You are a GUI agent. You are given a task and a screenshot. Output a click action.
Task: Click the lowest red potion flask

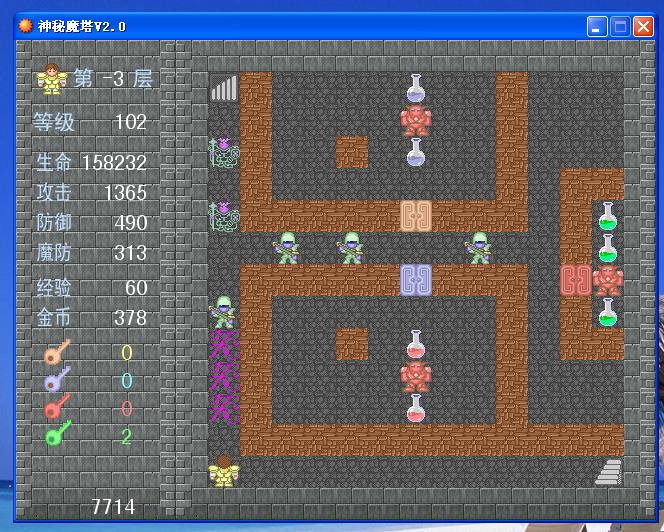pyautogui.click(x=416, y=408)
